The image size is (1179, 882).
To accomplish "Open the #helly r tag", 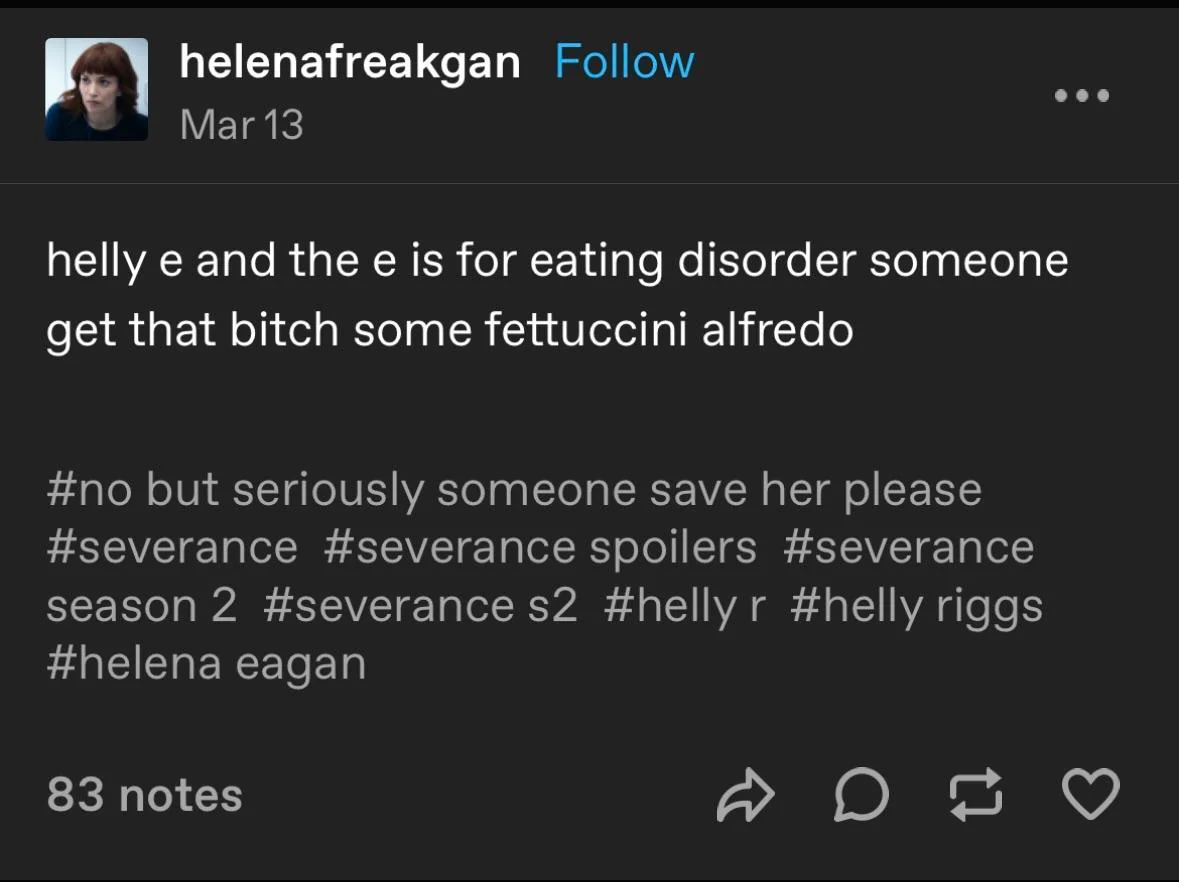I will click(x=684, y=605).
